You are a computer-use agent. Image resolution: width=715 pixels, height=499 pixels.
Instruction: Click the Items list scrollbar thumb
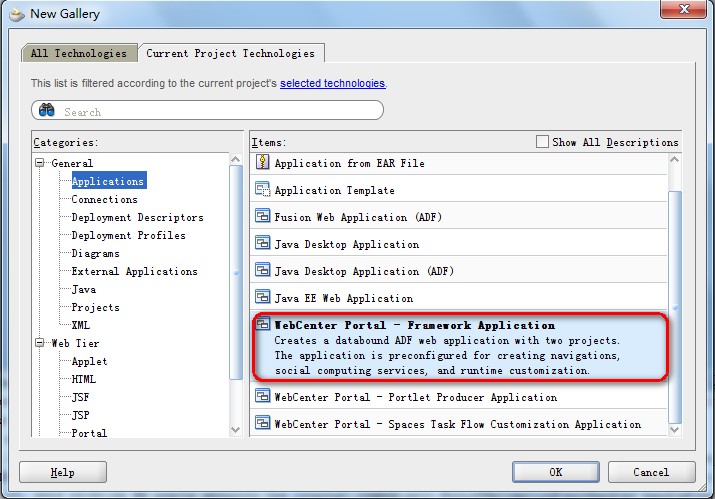(x=674, y=307)
